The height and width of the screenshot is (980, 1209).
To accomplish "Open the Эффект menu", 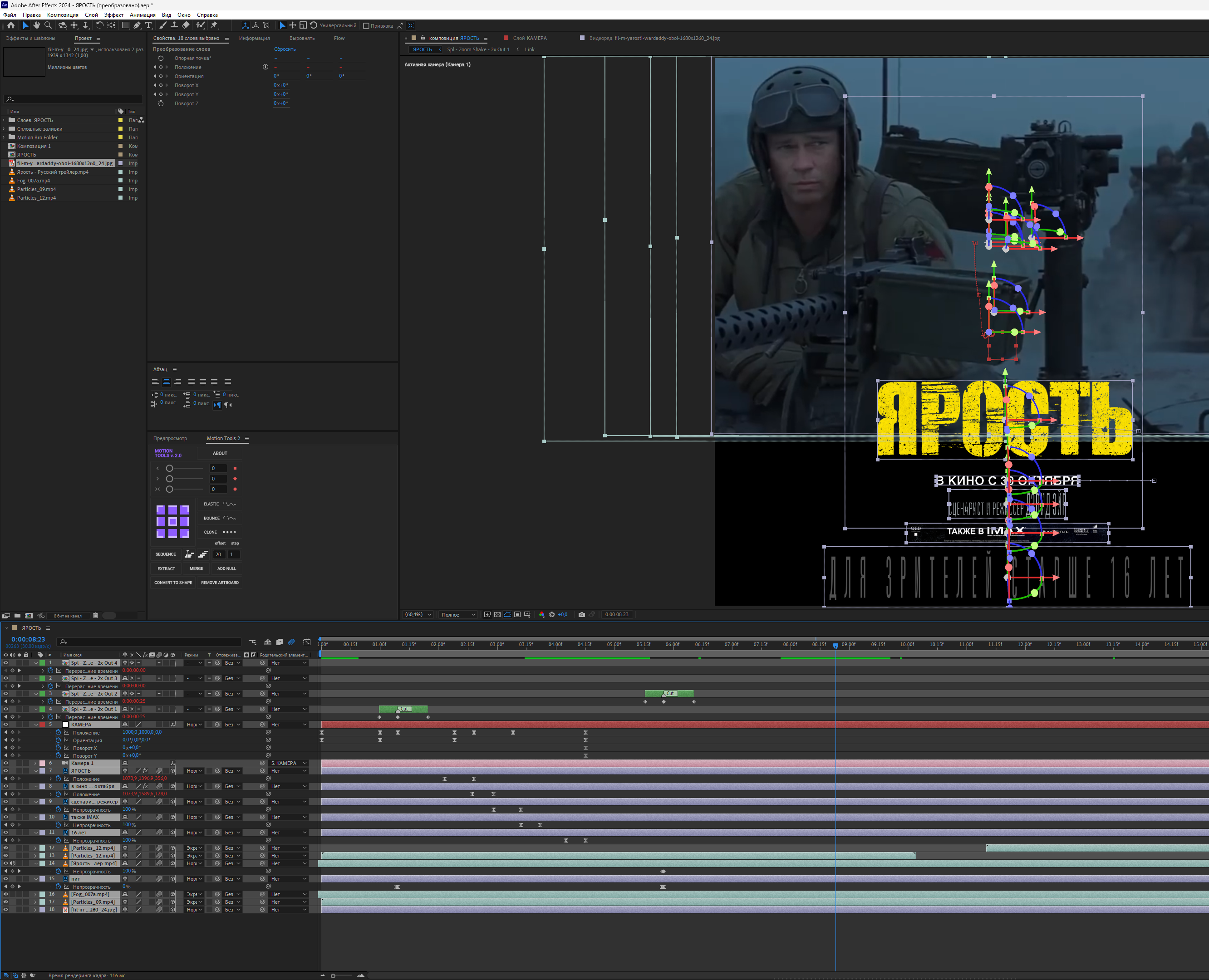I will (113, 15).
